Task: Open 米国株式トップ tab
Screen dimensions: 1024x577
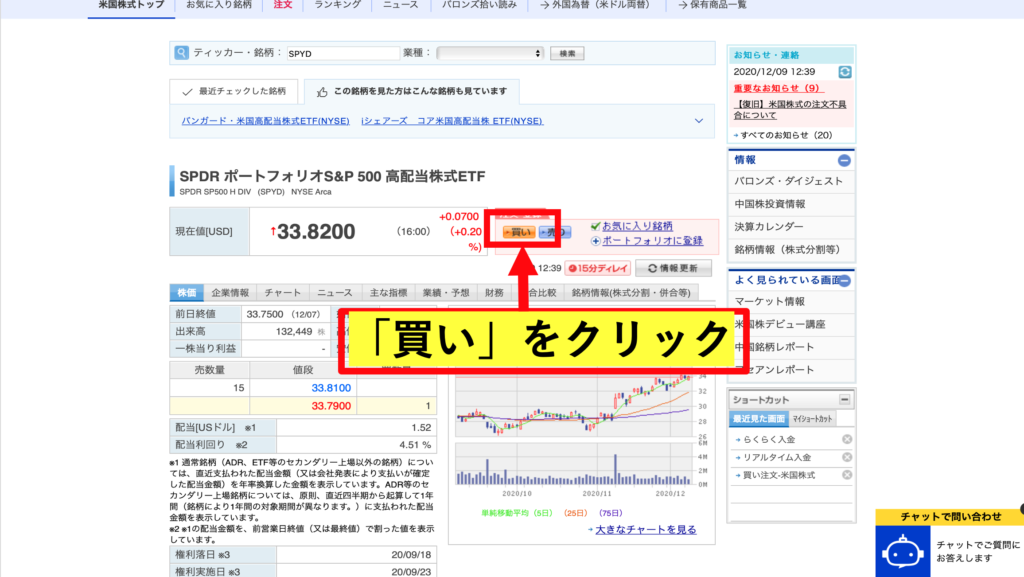Action: coord(131,5)
